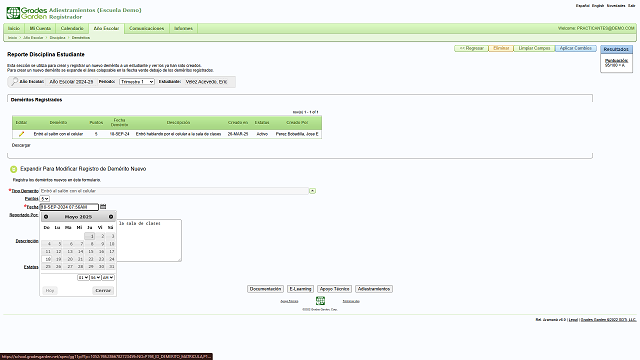Collapse the green Expandir Para Modificar section icon
The image size is (640, 360).
[13, 169]
